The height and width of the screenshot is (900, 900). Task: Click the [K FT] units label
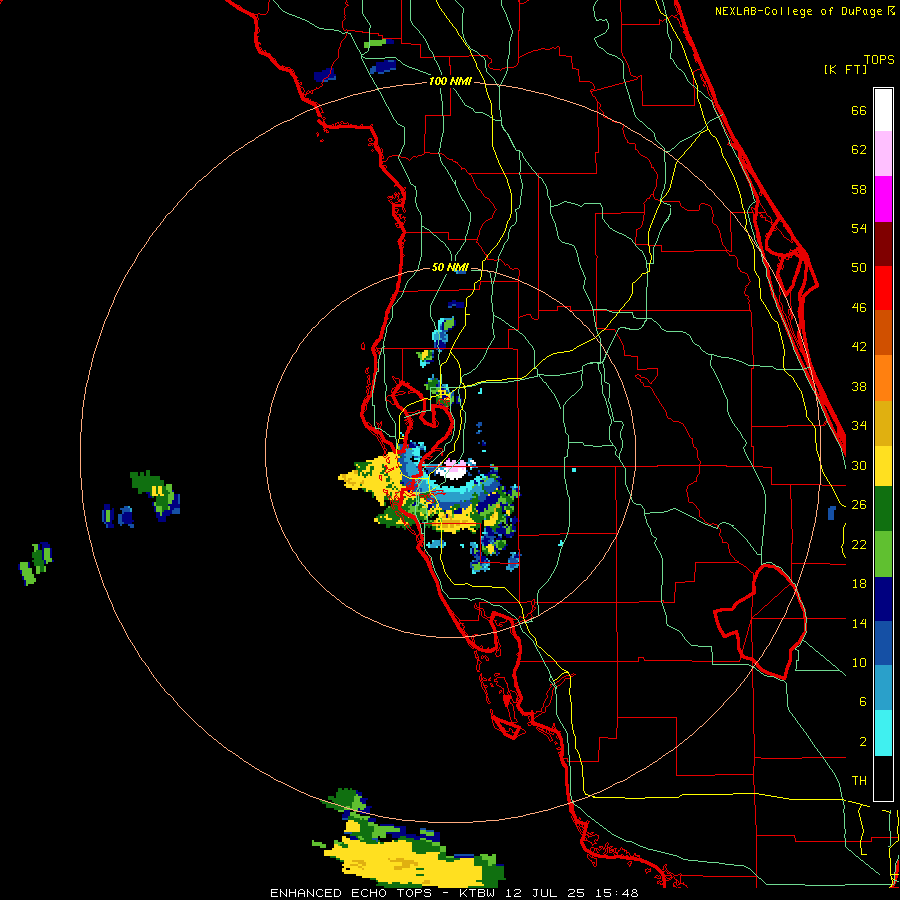[x=845, y=70]
